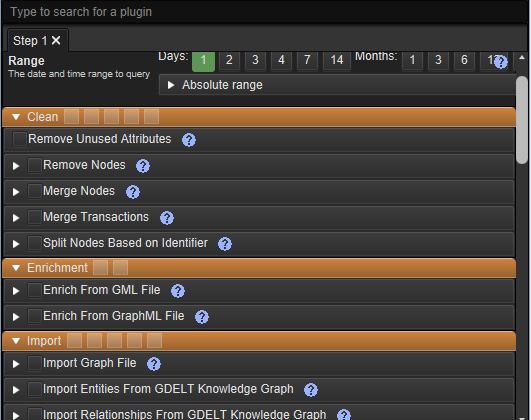
Task: Expand Import Entities From GDELT parameters
Action: [x=16, y=390]
